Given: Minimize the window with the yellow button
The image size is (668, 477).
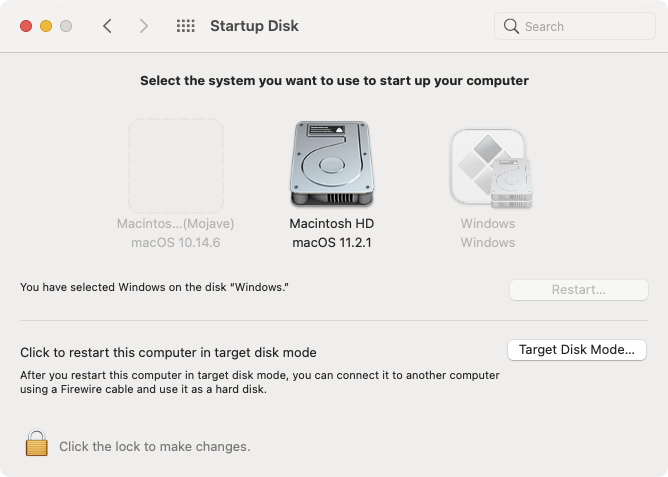Looking at the screenshot, I should pyautogui.click(x=46, y=26).
